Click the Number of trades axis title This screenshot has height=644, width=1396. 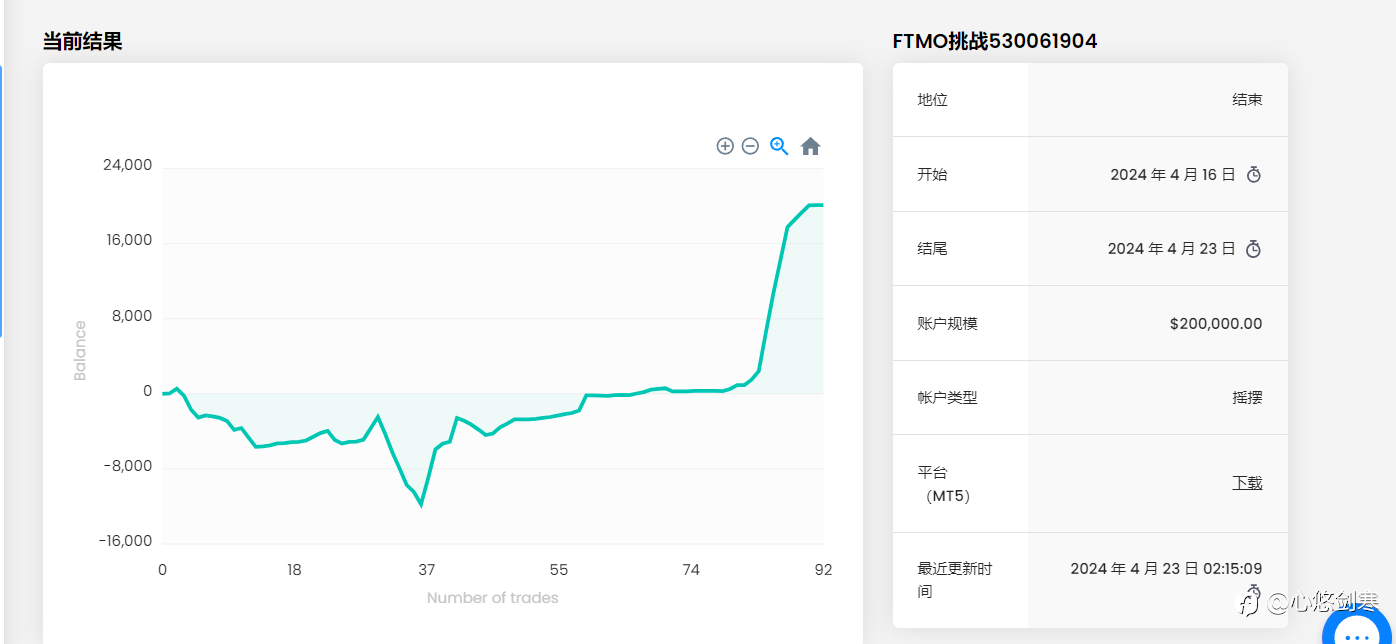(x=493, y=598)
